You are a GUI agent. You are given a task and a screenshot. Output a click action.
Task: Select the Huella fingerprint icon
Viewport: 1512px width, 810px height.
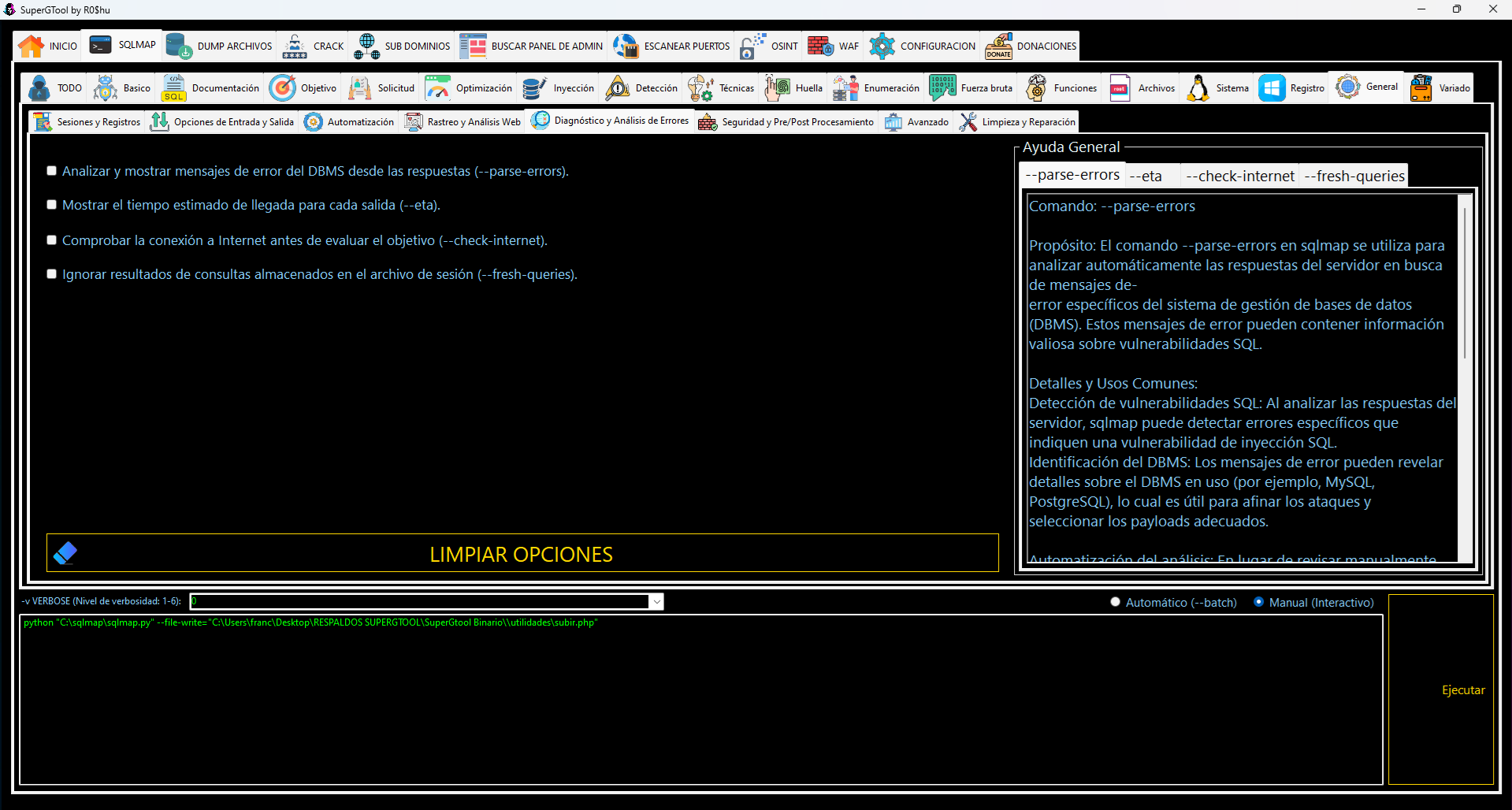778,88
